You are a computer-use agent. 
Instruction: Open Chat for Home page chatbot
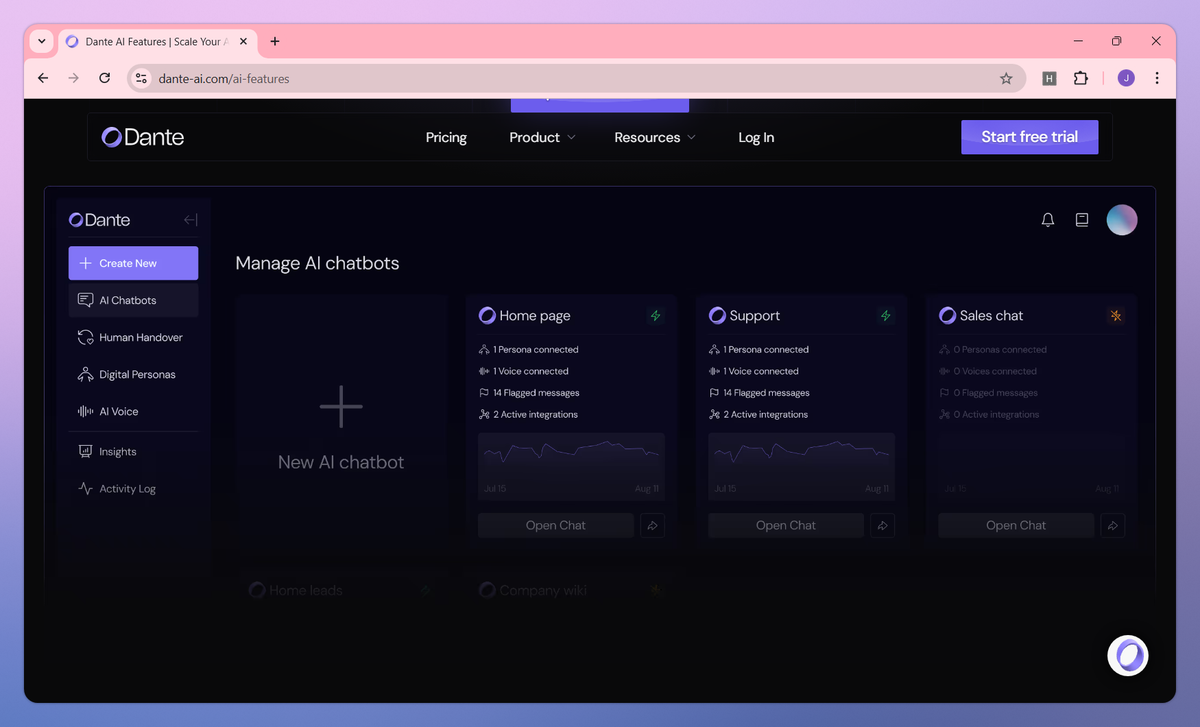556,525
